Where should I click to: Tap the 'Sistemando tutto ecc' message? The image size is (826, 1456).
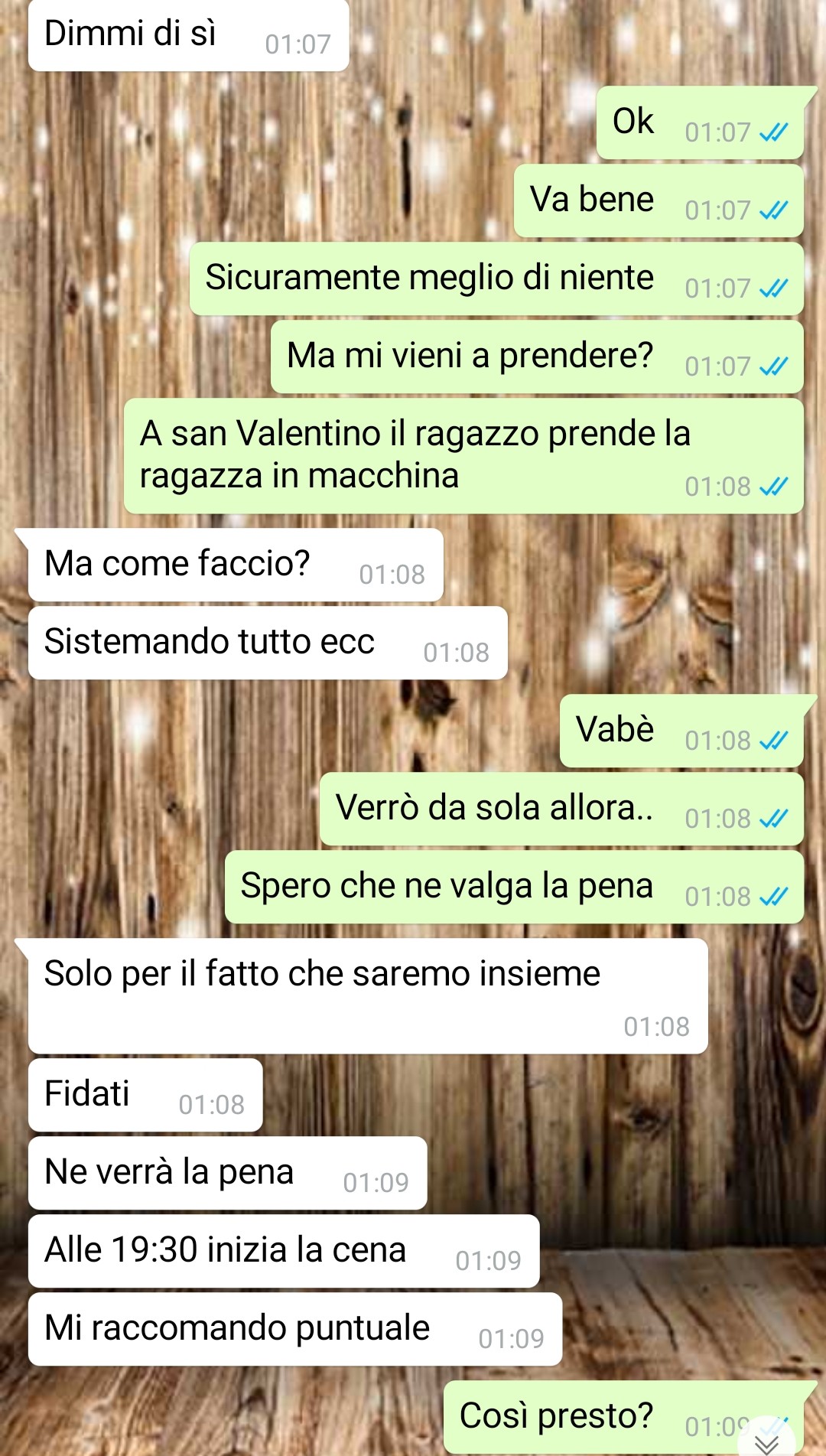click(x=268, y=643)
